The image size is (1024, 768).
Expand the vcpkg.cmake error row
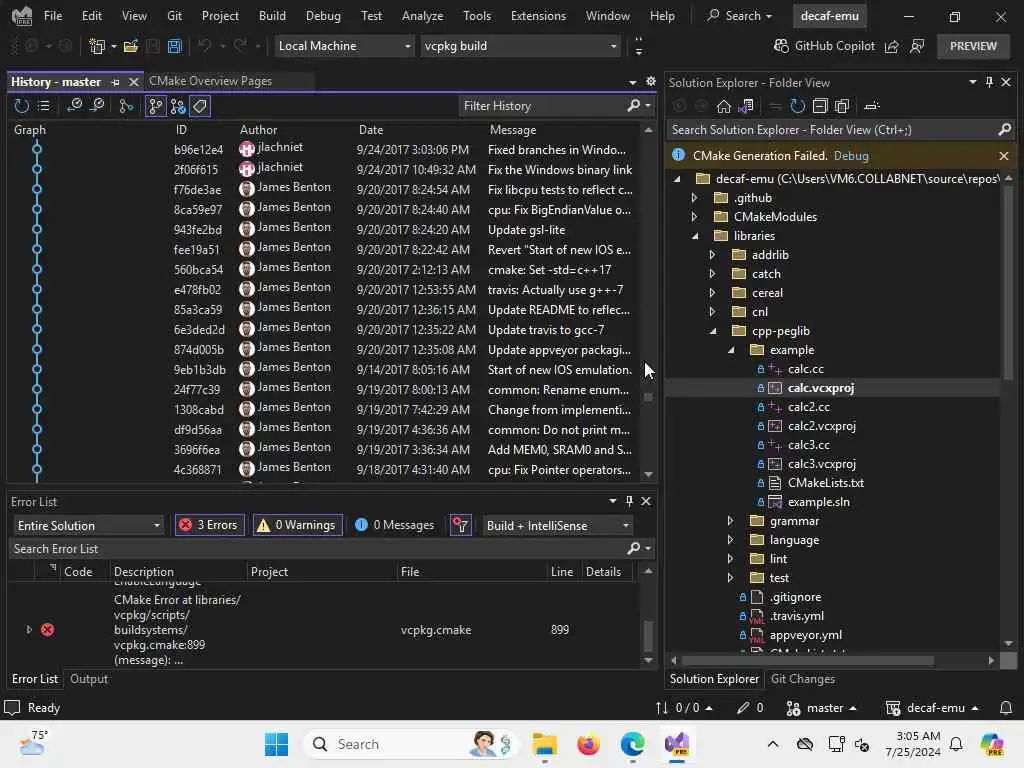coord(29,630)
